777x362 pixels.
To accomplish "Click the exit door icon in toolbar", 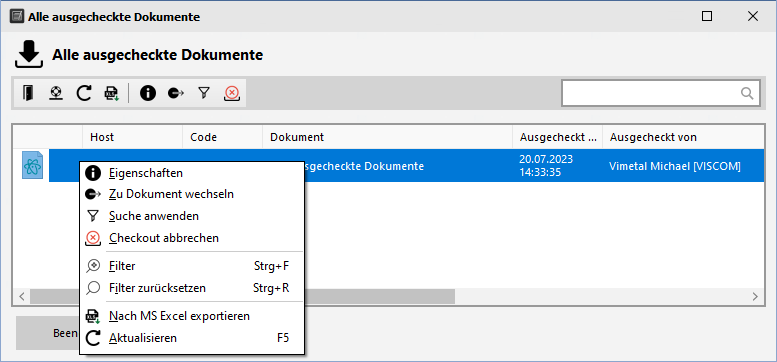I will [x=28, y=93].
